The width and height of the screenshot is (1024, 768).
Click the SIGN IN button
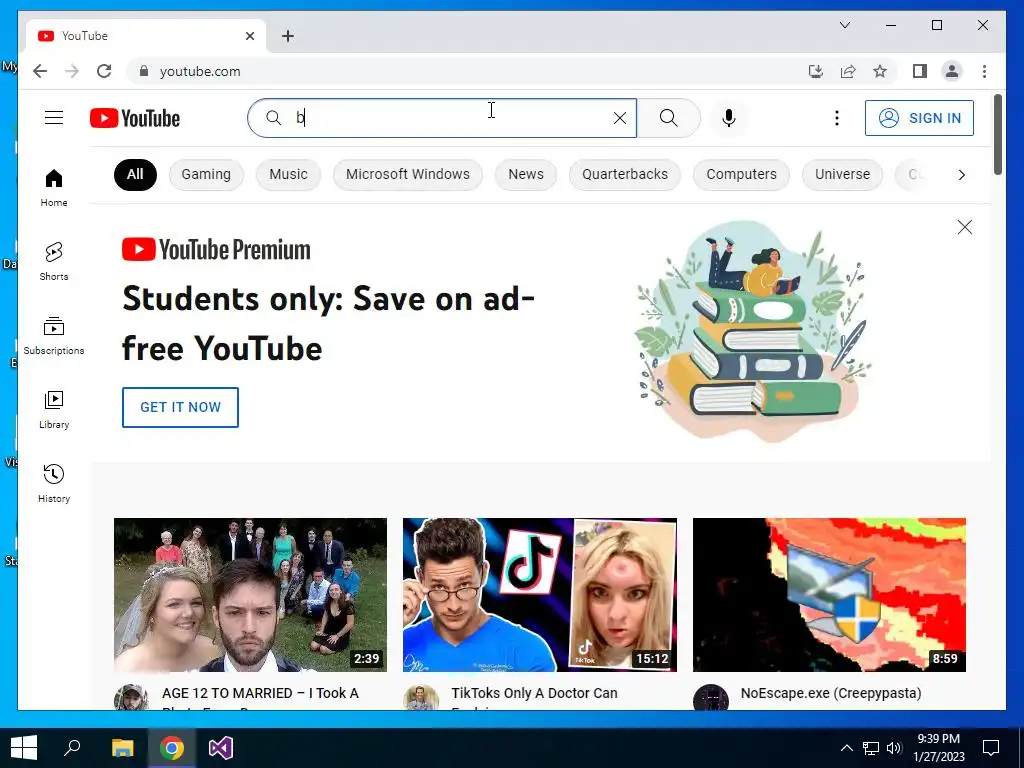pos(919,118)
